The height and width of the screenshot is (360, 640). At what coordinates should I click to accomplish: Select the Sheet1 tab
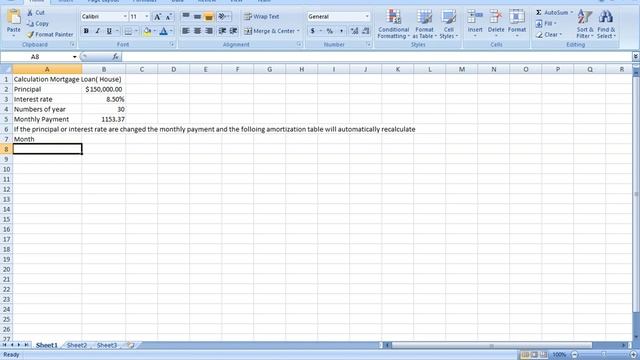click(x=47, y=345)
